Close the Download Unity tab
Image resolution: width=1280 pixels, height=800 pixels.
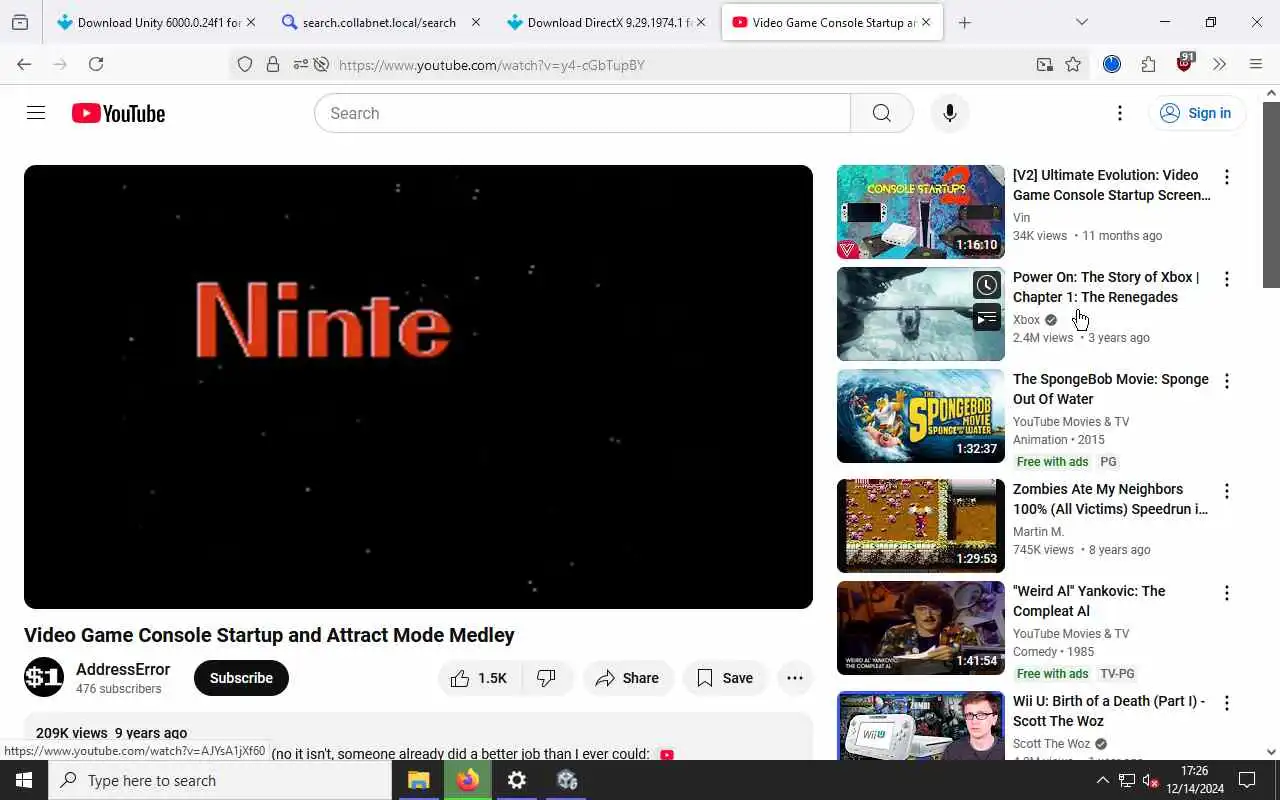pos(250,22)
